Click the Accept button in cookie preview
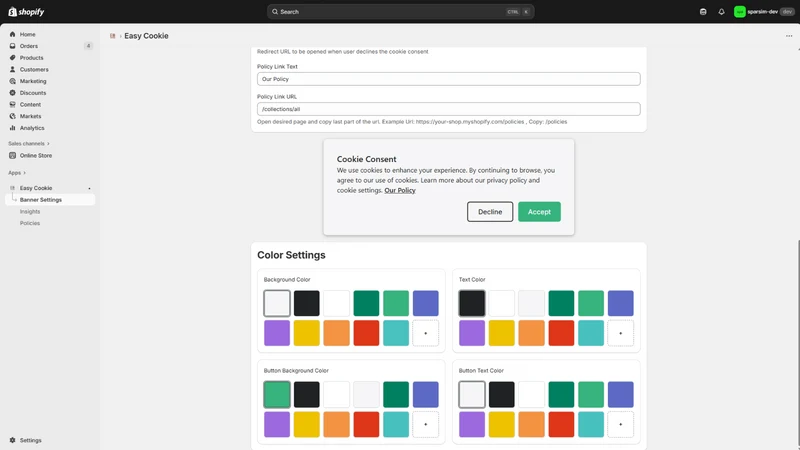The image size is (800, 450). click(539, 212)
